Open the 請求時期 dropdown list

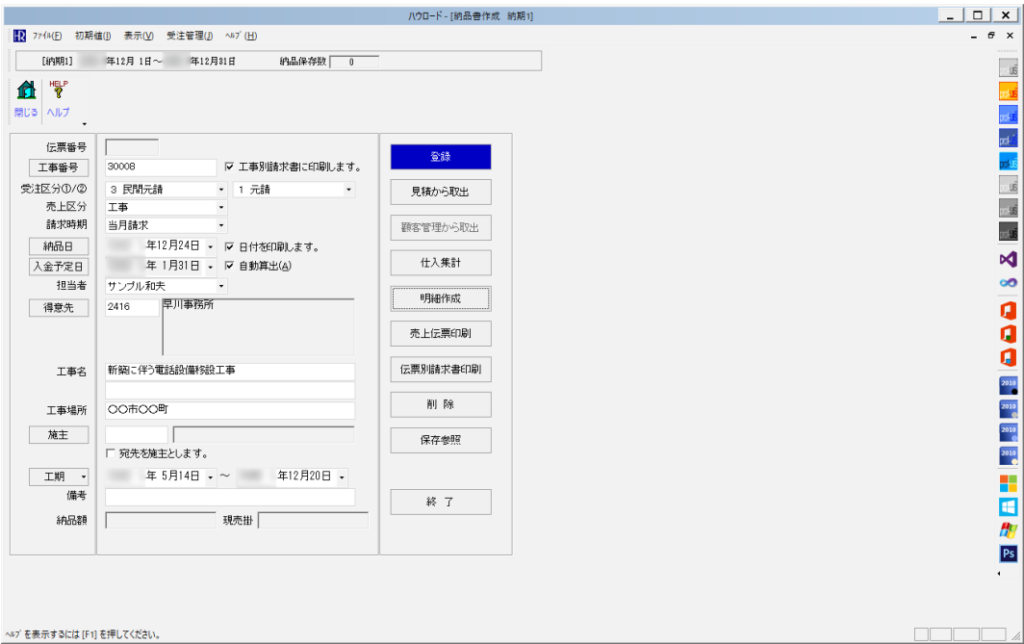(221, 226)
